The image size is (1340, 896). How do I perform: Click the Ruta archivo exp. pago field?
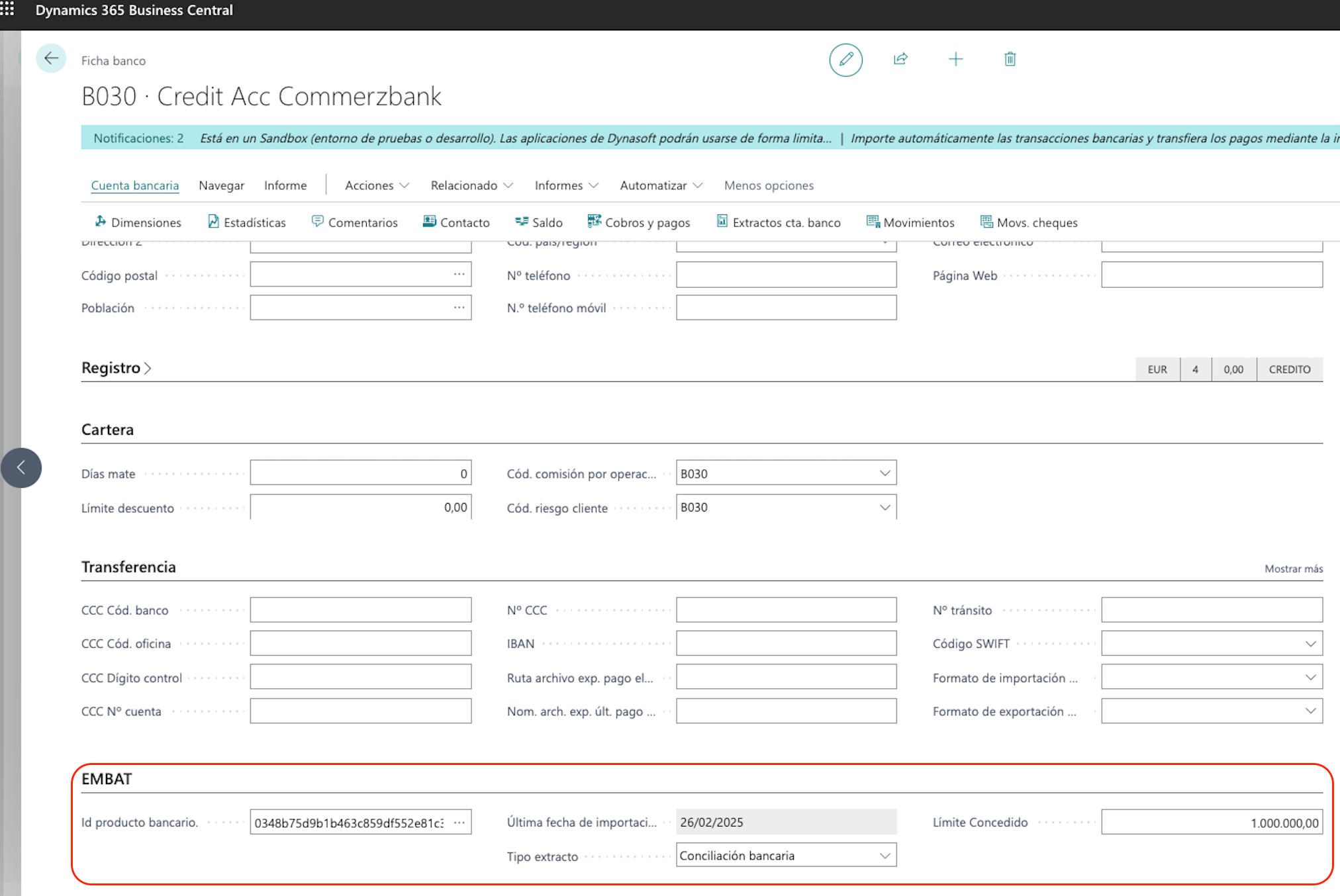787,677
